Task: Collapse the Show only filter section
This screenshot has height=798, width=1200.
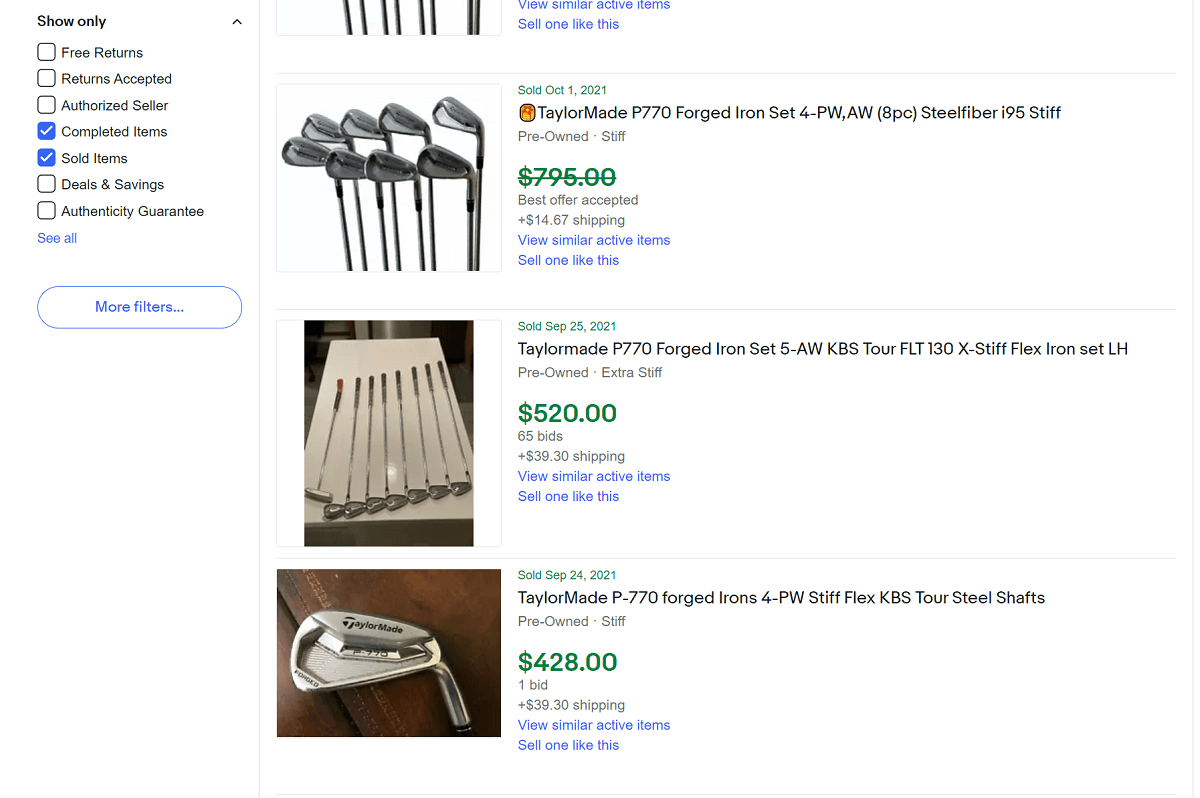Action: click(x=236, y=20)
